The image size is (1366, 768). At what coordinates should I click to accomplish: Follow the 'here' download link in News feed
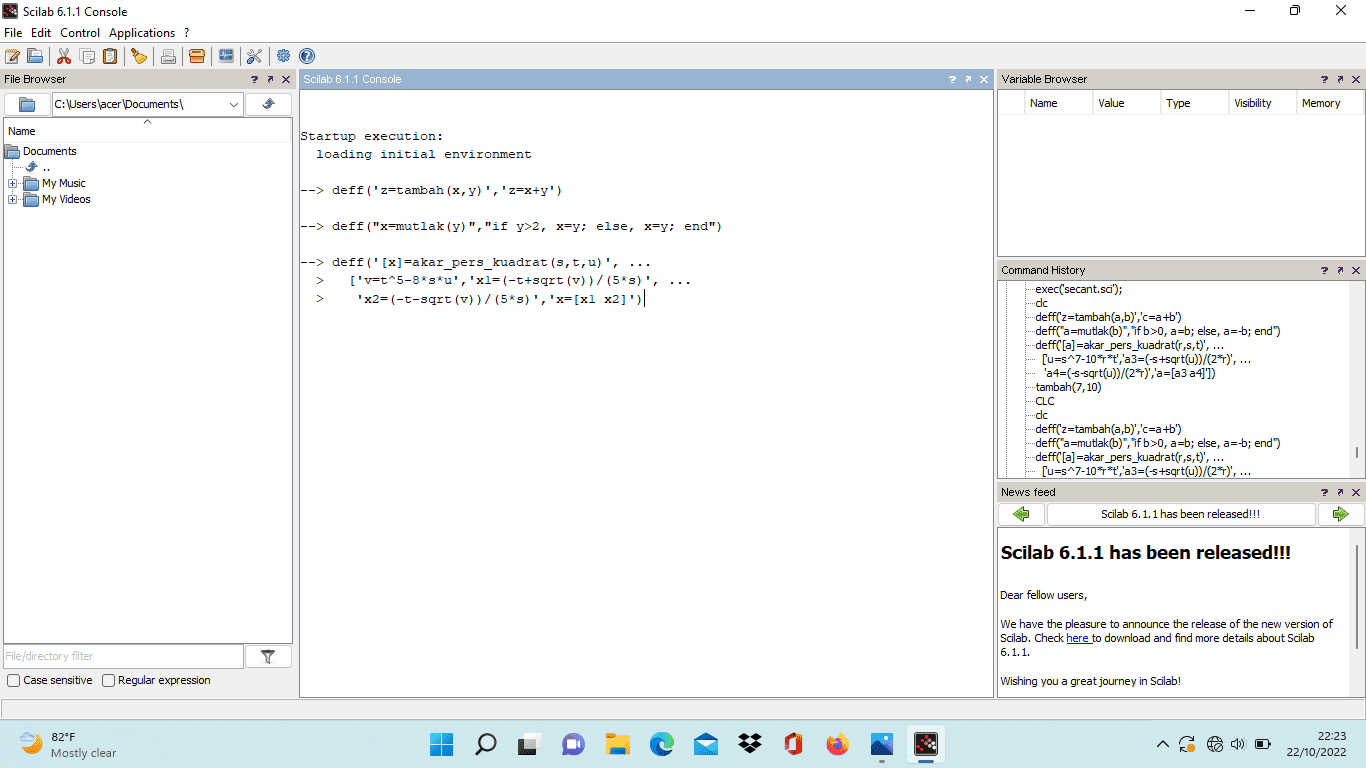[x=1077, y=638]
